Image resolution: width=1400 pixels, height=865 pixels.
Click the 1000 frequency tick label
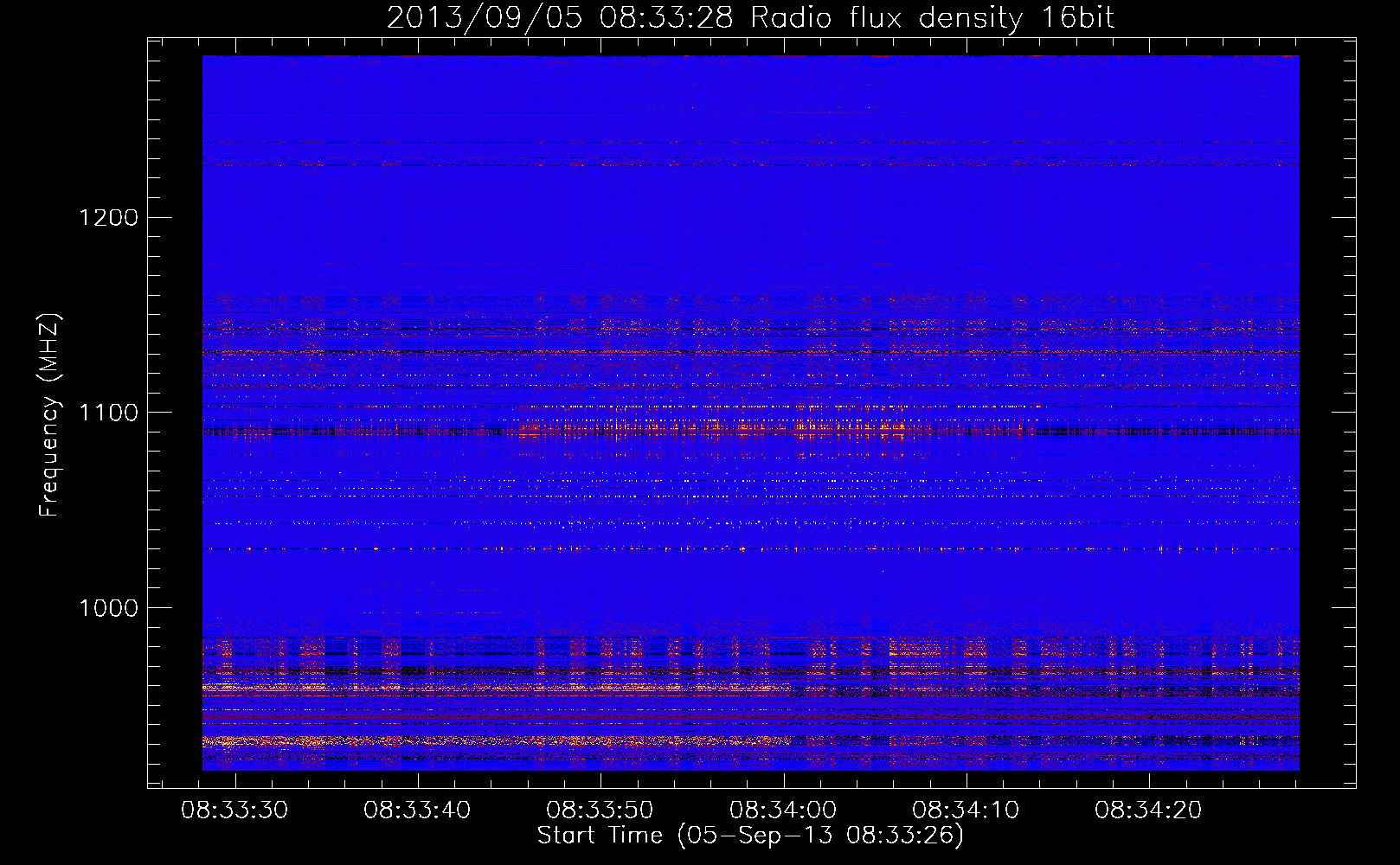109,608
